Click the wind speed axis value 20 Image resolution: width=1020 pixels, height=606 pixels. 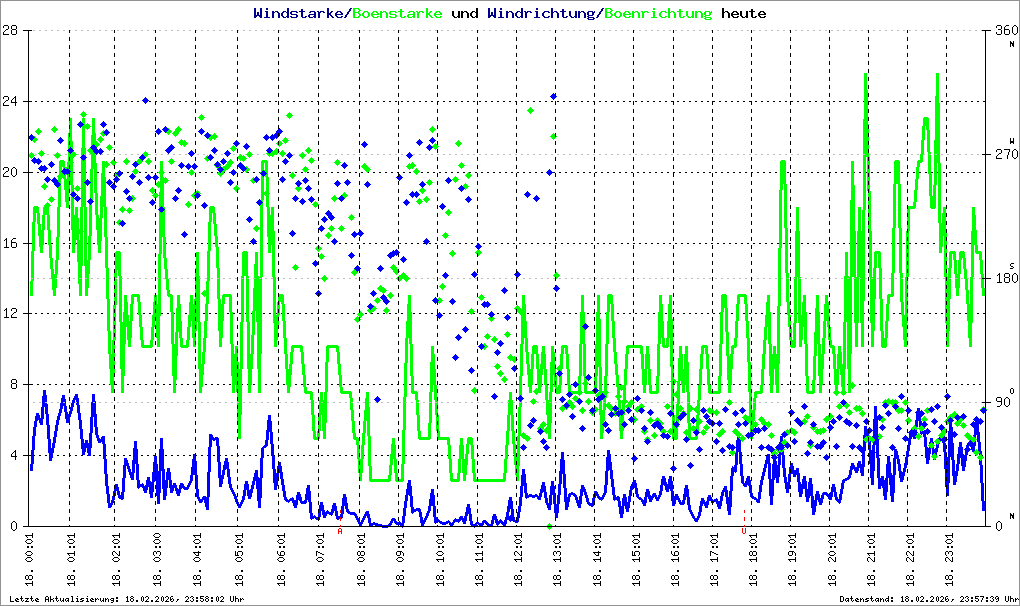9,172
